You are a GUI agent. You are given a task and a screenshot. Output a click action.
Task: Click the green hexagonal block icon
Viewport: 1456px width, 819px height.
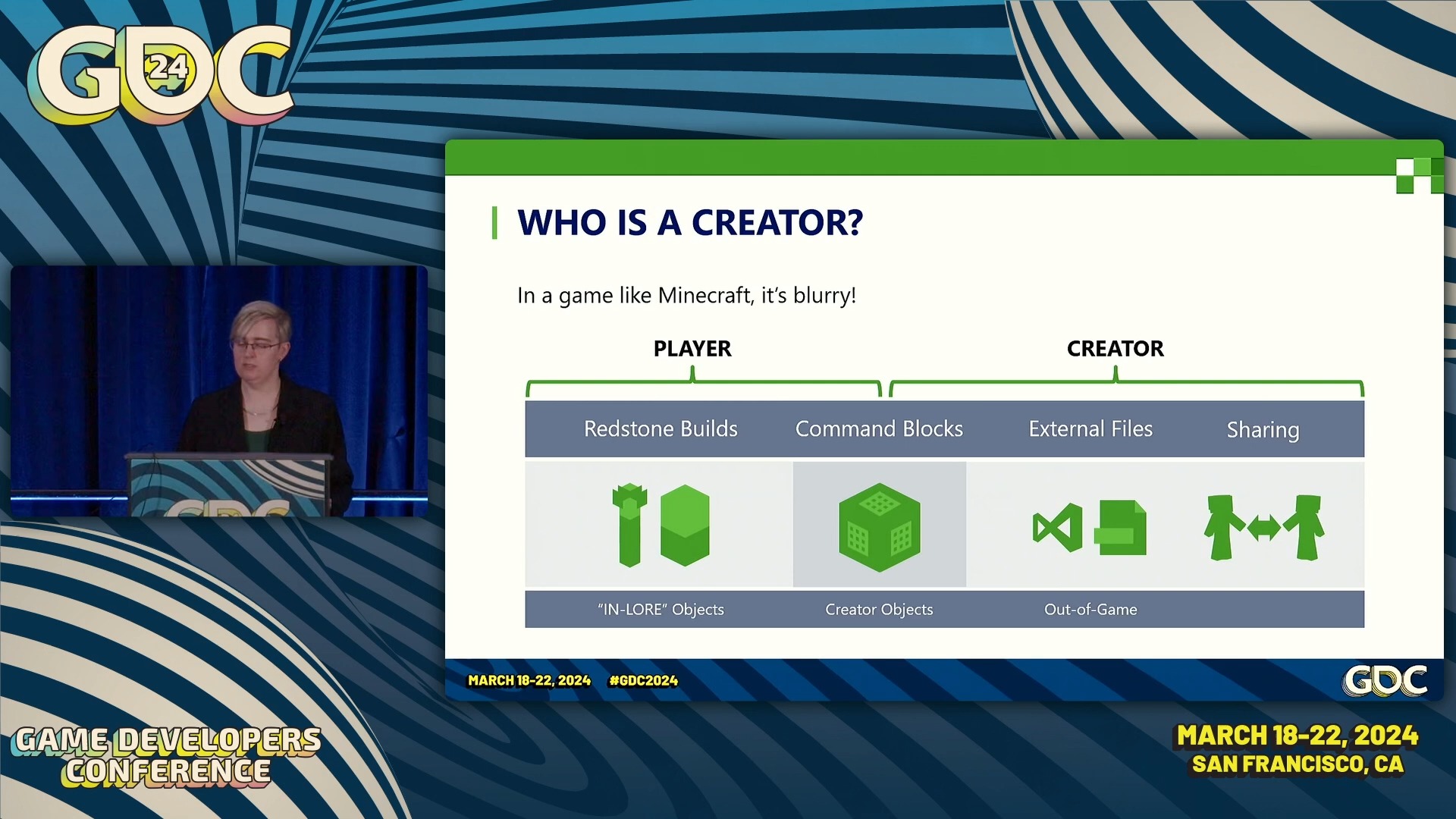[685, 526]
